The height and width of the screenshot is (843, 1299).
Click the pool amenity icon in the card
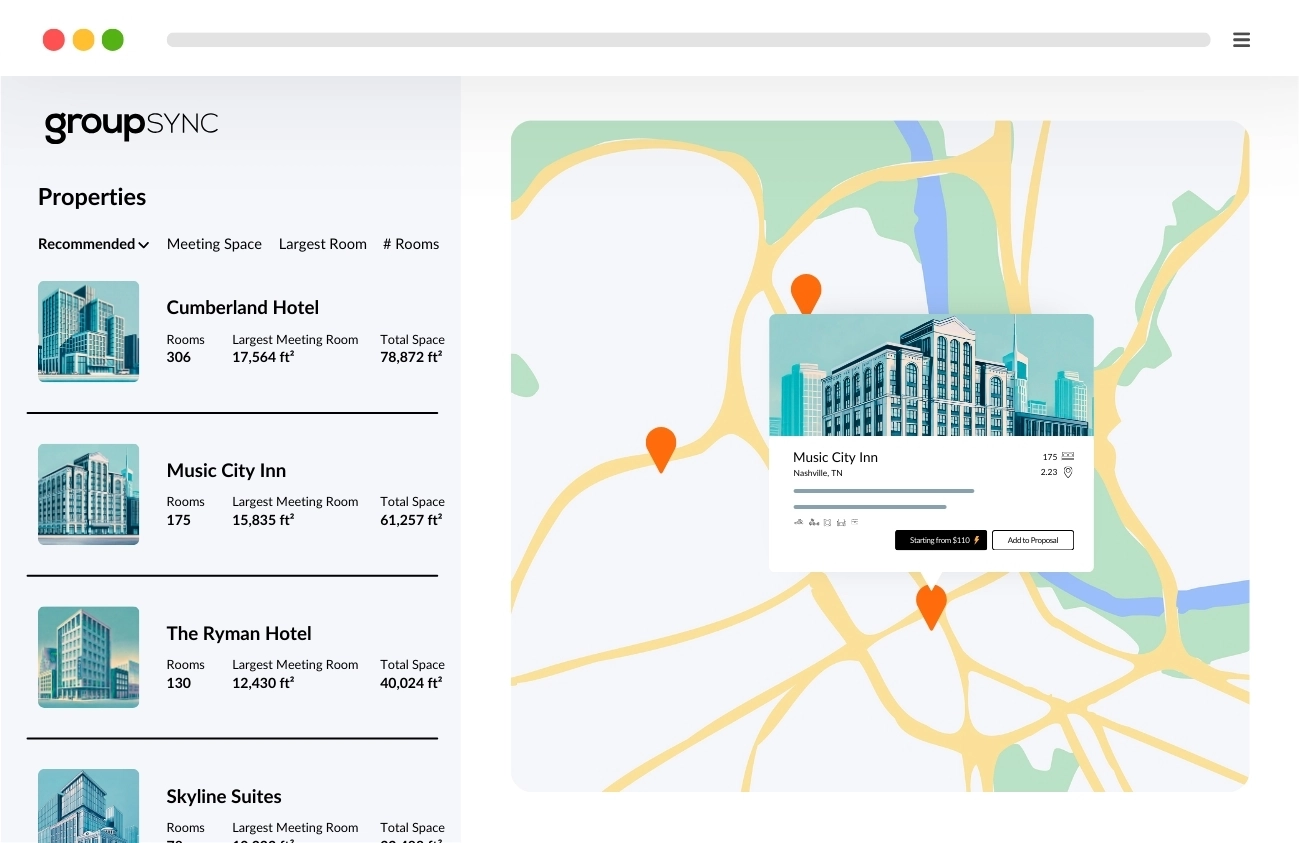(x=799, y=522)
